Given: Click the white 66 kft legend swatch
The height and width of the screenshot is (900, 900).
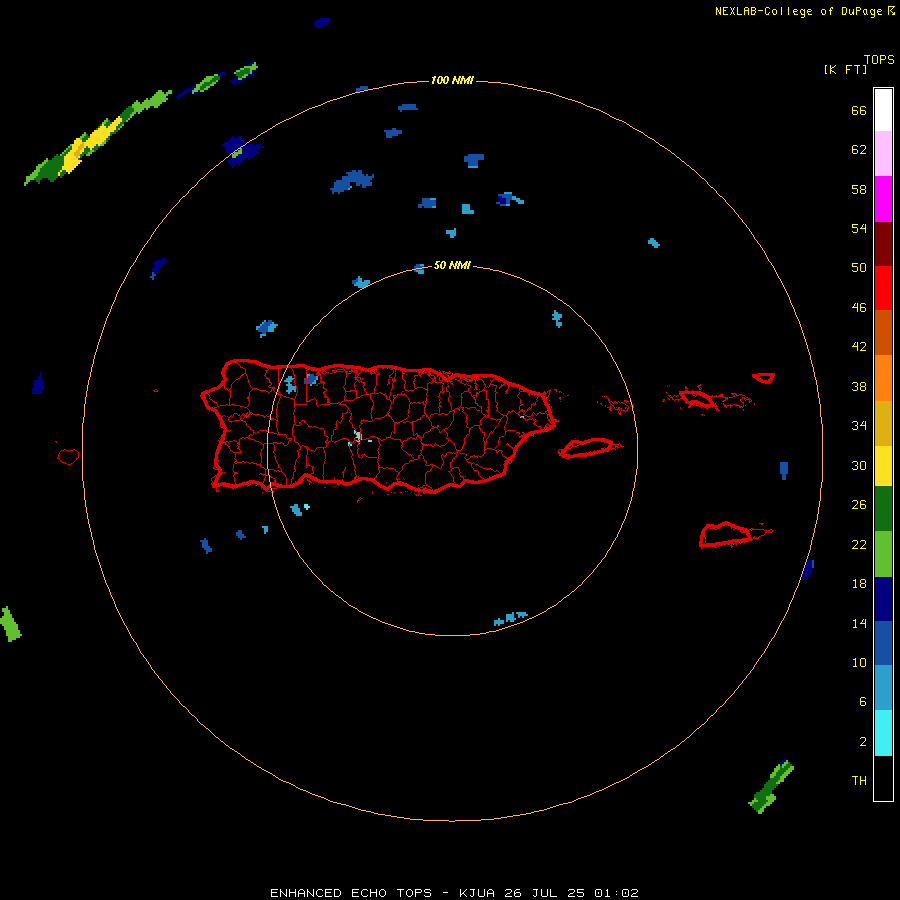Looking at the screenshot, I should click(883, 110).
